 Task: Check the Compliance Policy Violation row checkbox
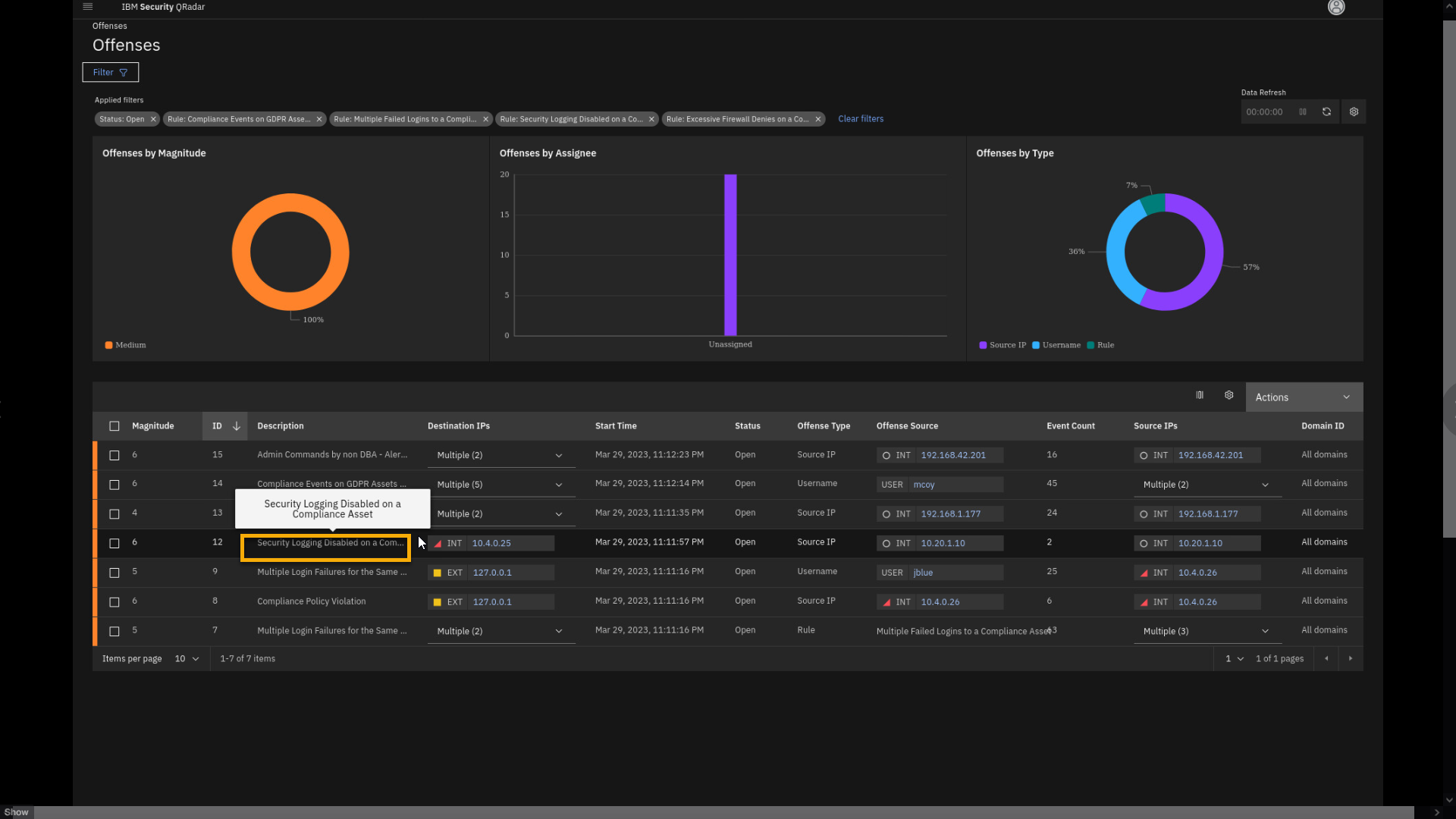click(x=115, y=602)
